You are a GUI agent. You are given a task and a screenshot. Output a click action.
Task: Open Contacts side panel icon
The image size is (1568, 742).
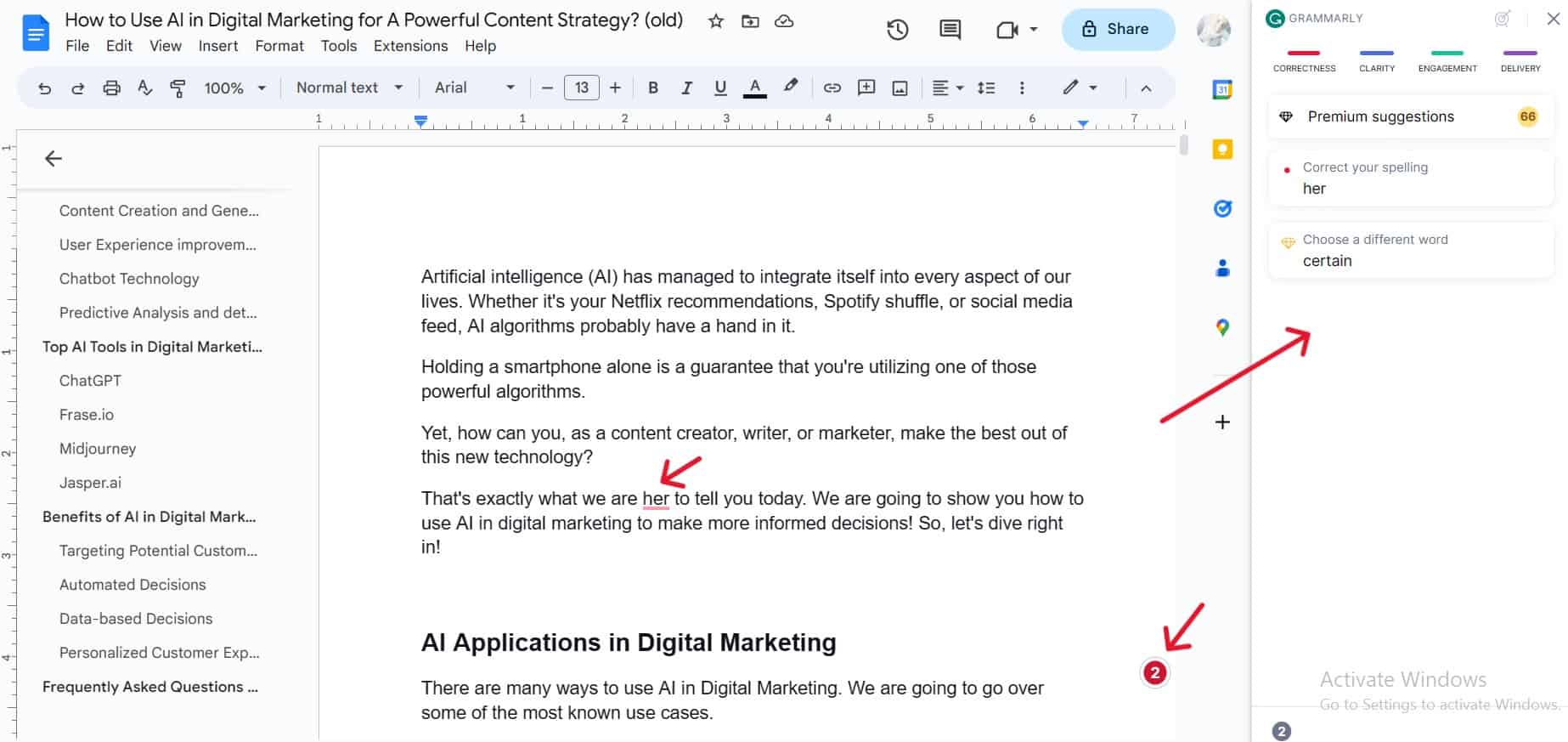(x=1222, y=268)
